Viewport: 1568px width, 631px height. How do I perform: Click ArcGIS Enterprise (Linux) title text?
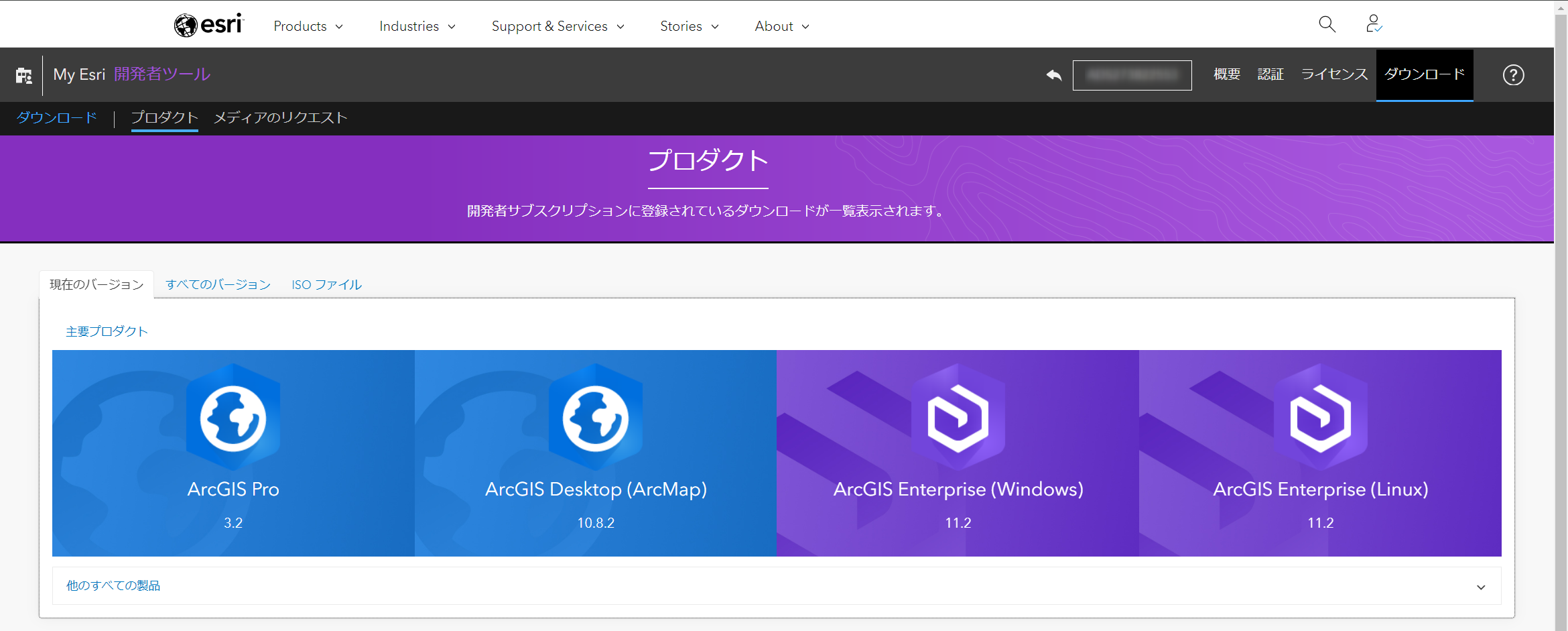(1321, 490)
